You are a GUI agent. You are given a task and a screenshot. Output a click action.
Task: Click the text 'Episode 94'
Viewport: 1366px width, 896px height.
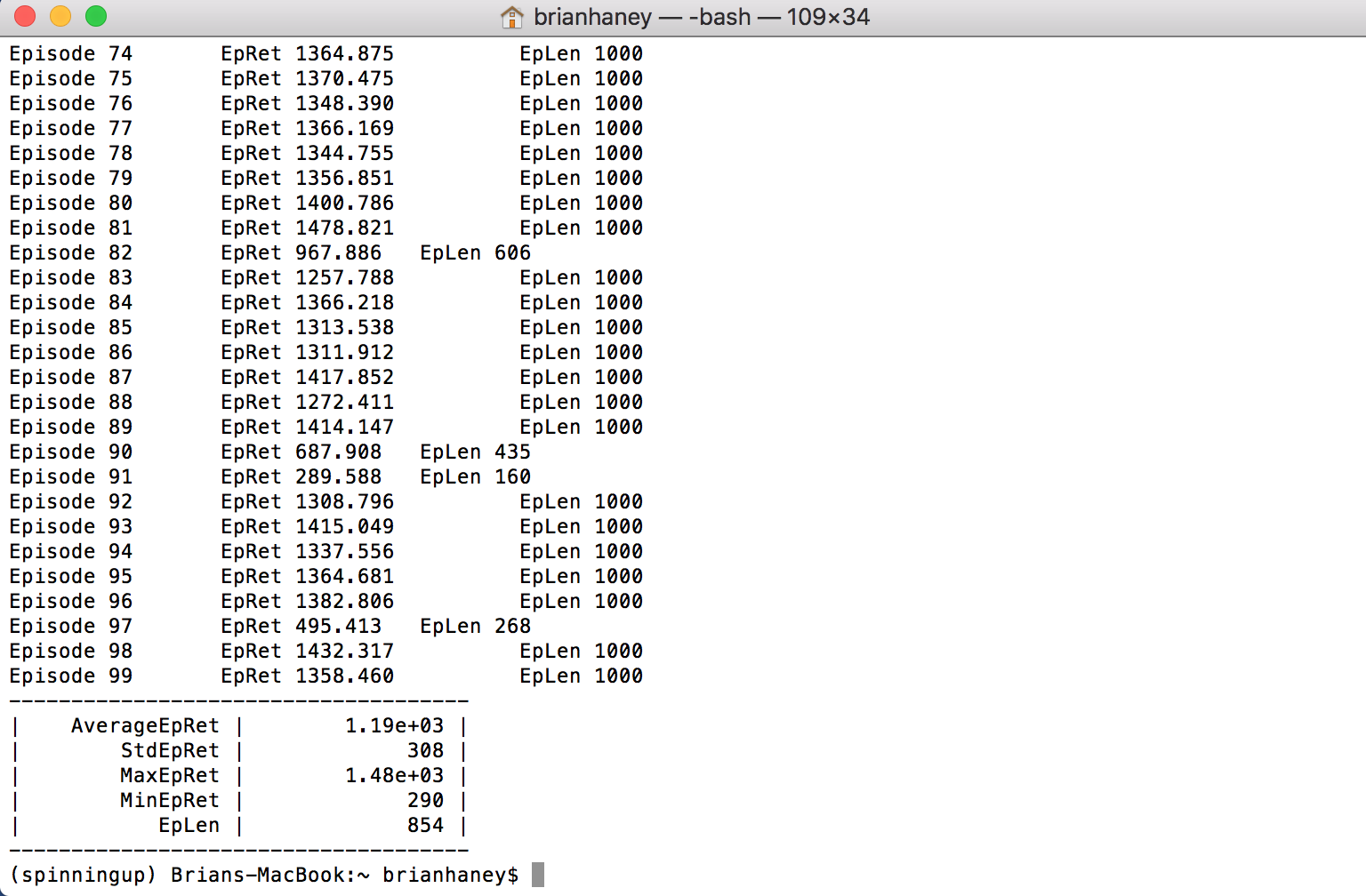71,551
